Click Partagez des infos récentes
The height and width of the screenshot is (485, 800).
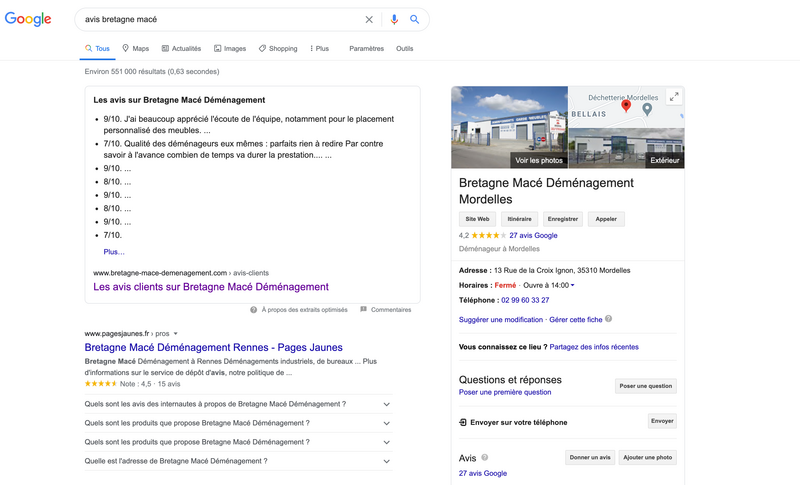point(594,347)
